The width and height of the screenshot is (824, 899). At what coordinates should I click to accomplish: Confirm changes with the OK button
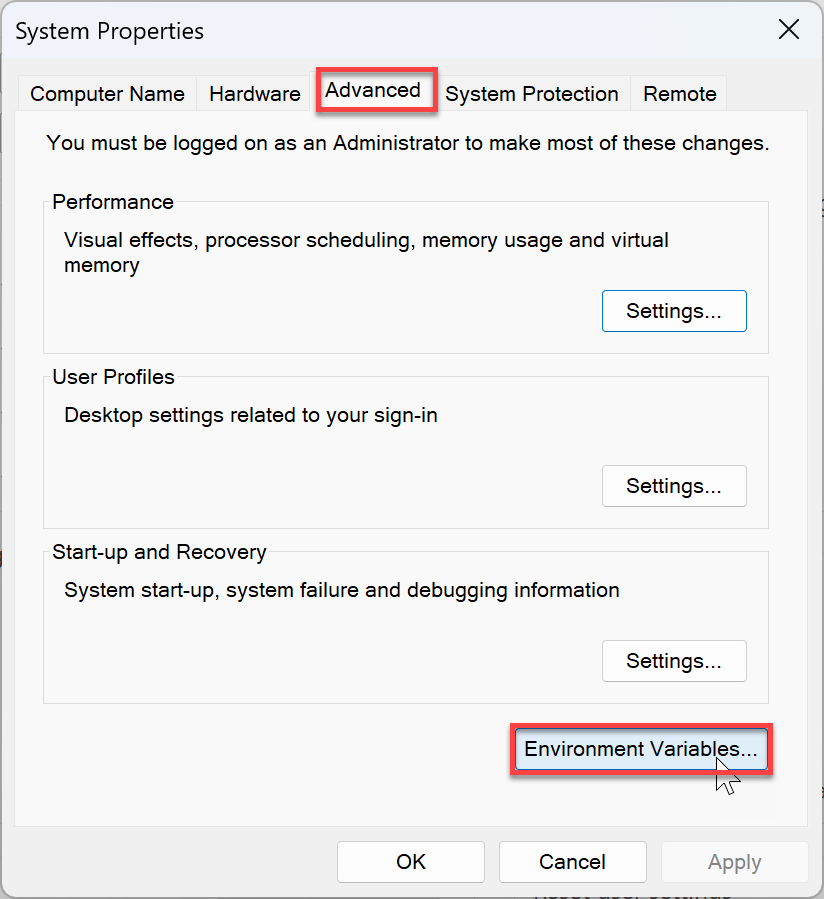pyautogui.click(x=410, y=861)
